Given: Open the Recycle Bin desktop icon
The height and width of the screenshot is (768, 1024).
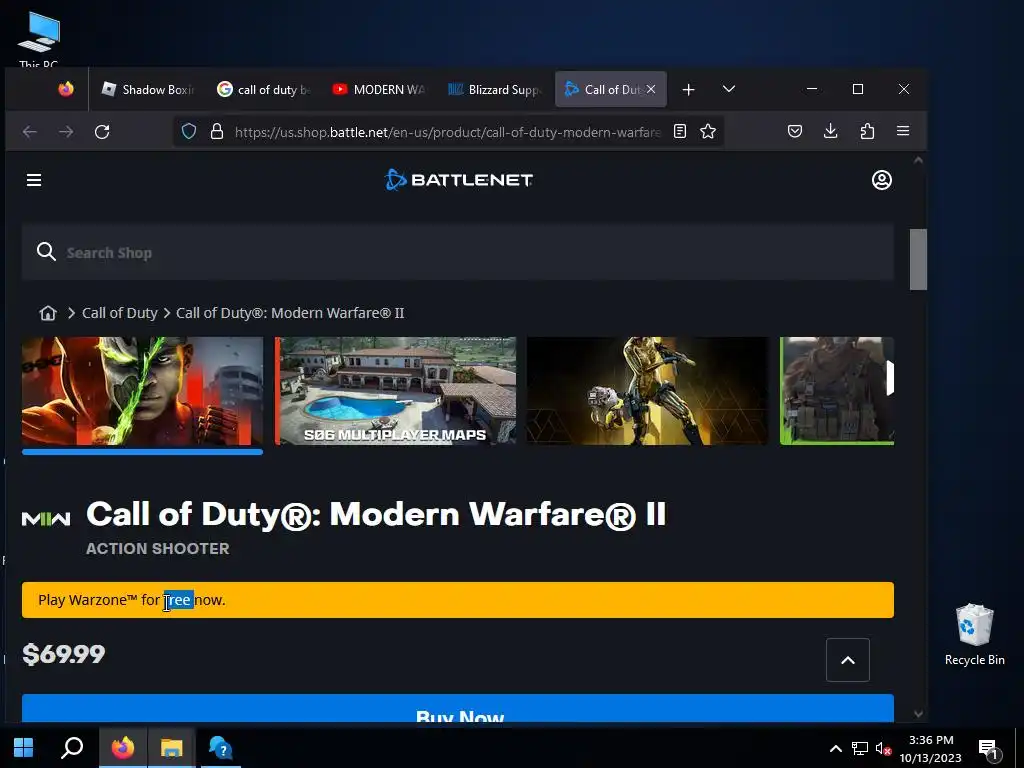Looking at the screenshot, I should pyautogui.click(x=974, y=634).
